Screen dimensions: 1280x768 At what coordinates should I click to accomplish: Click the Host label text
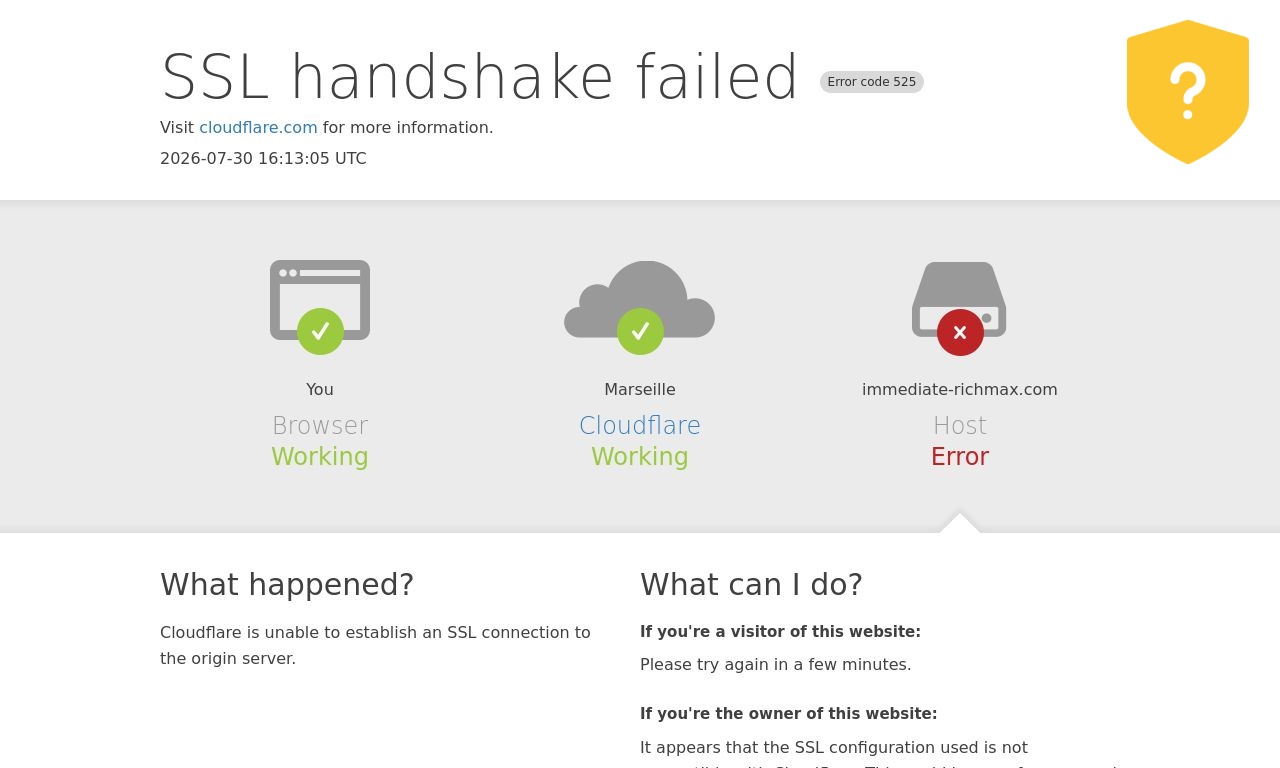(960, 426)
